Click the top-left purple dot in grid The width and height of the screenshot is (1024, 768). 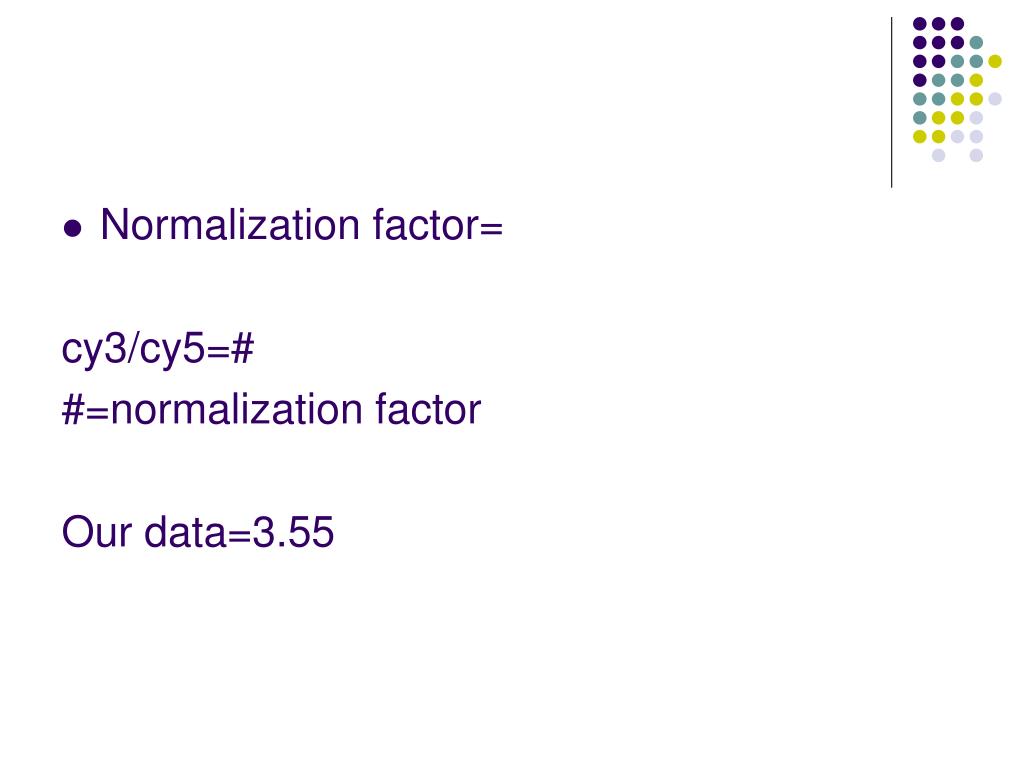[920, 24]
